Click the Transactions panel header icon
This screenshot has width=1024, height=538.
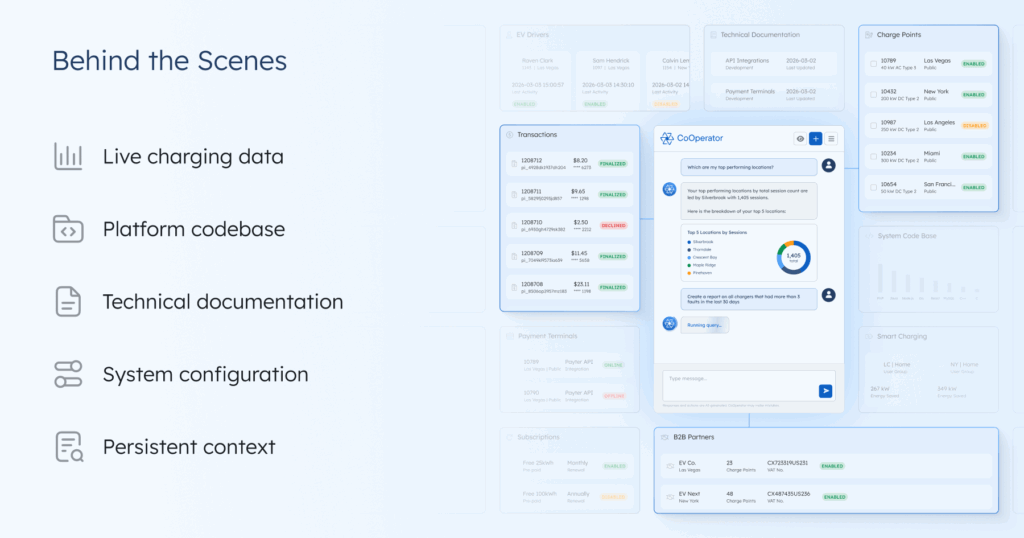(x=509, y=134)
